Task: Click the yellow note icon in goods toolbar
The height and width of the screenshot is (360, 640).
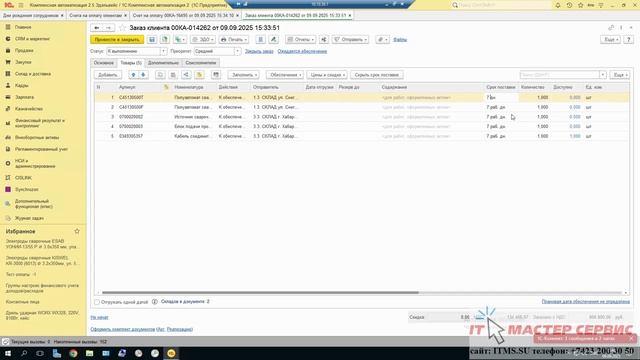Action: tap(199, 75)
